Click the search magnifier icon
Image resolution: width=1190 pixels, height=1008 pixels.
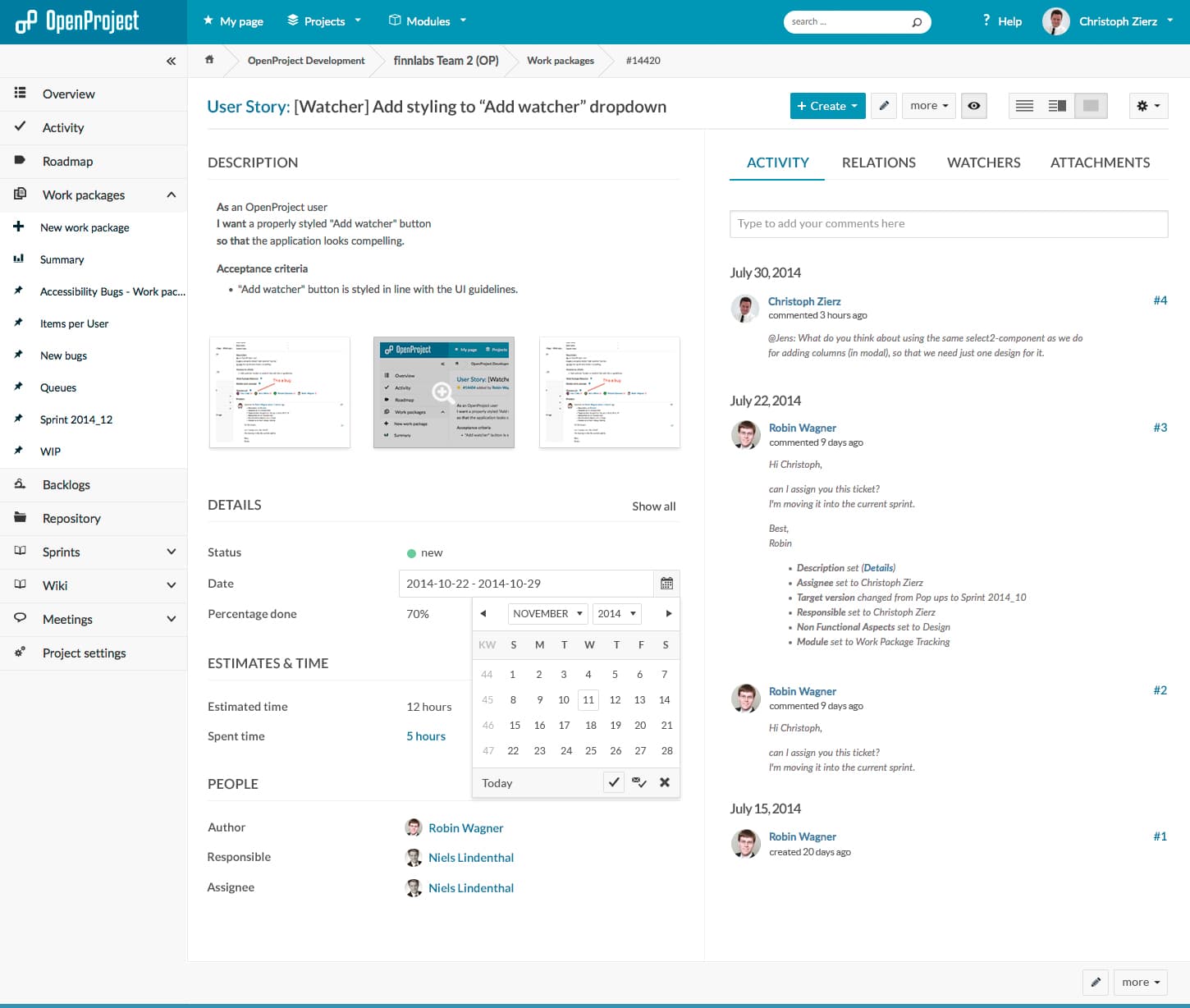point(917,22)
